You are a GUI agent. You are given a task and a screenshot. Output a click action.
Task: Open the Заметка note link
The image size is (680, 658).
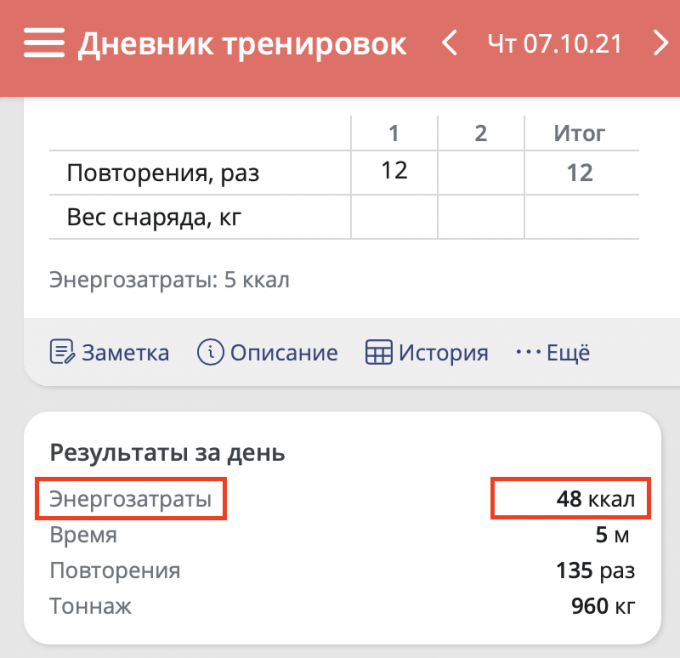click(125, 353)
